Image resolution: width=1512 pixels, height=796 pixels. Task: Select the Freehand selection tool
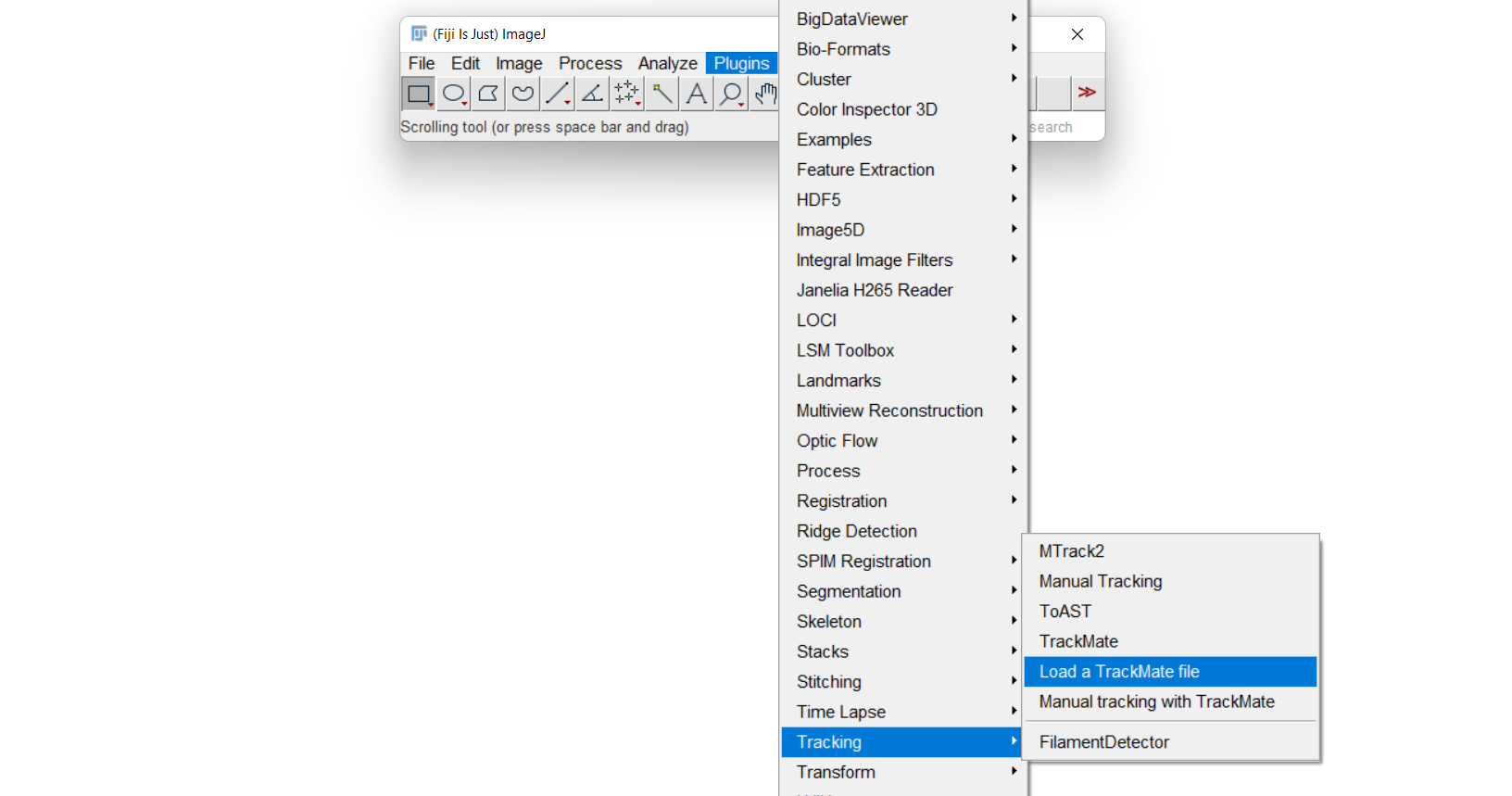click(x=523, y=94)
